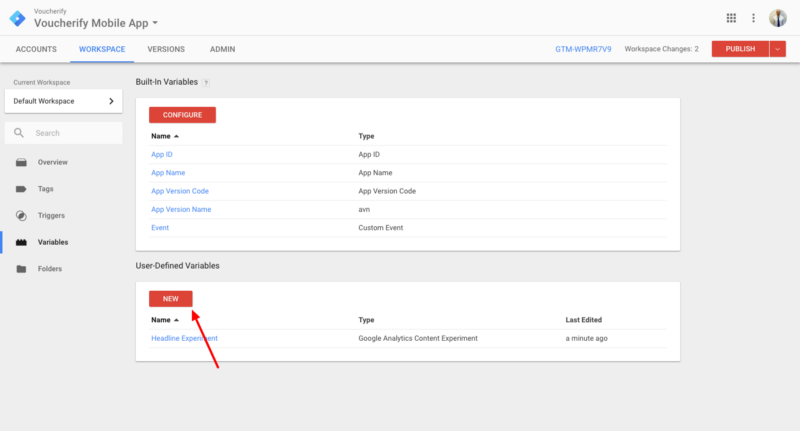Viewport: 800px width, 431px height.
Task: Select Variables in the sidebar
Action: (x=53, y=242)
